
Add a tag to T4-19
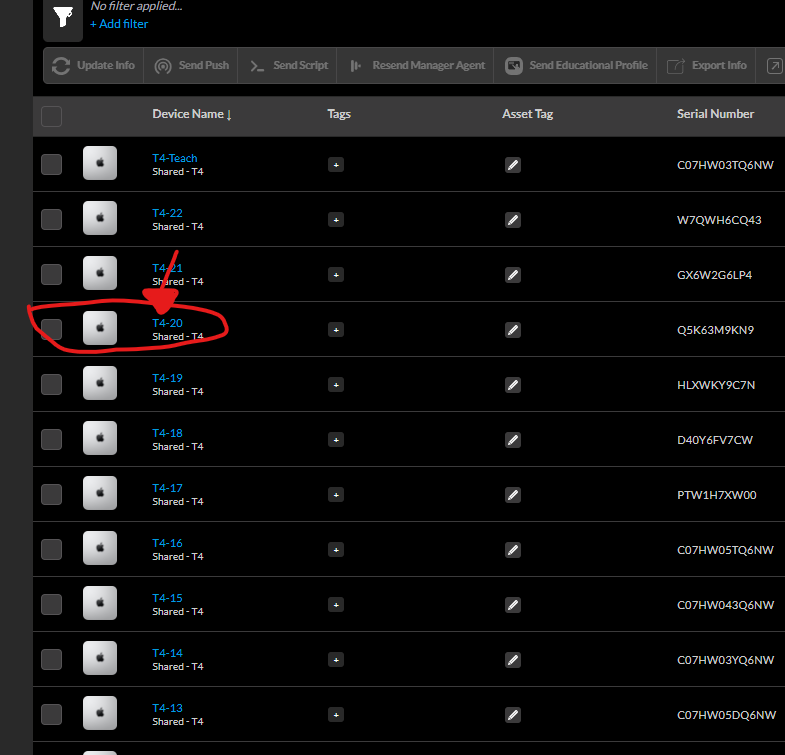tap(336, 385)
